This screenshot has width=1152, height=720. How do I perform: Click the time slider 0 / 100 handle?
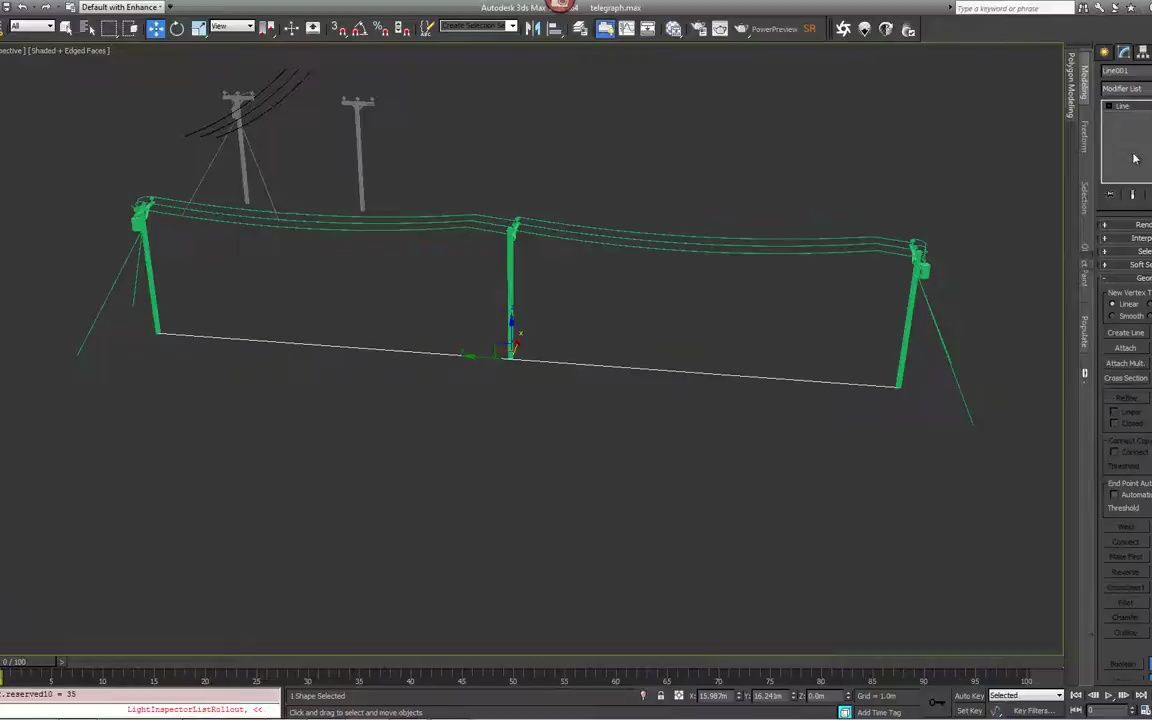27,662
